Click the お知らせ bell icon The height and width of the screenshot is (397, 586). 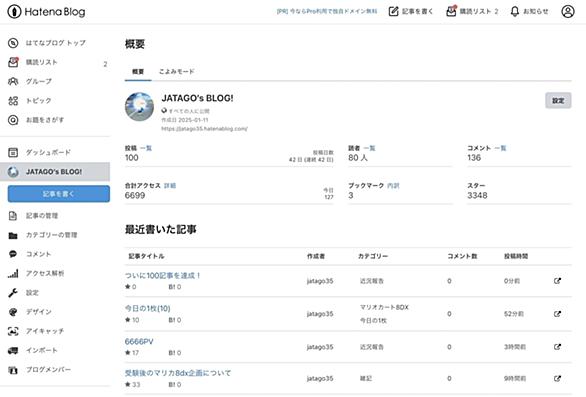(515, 12)
